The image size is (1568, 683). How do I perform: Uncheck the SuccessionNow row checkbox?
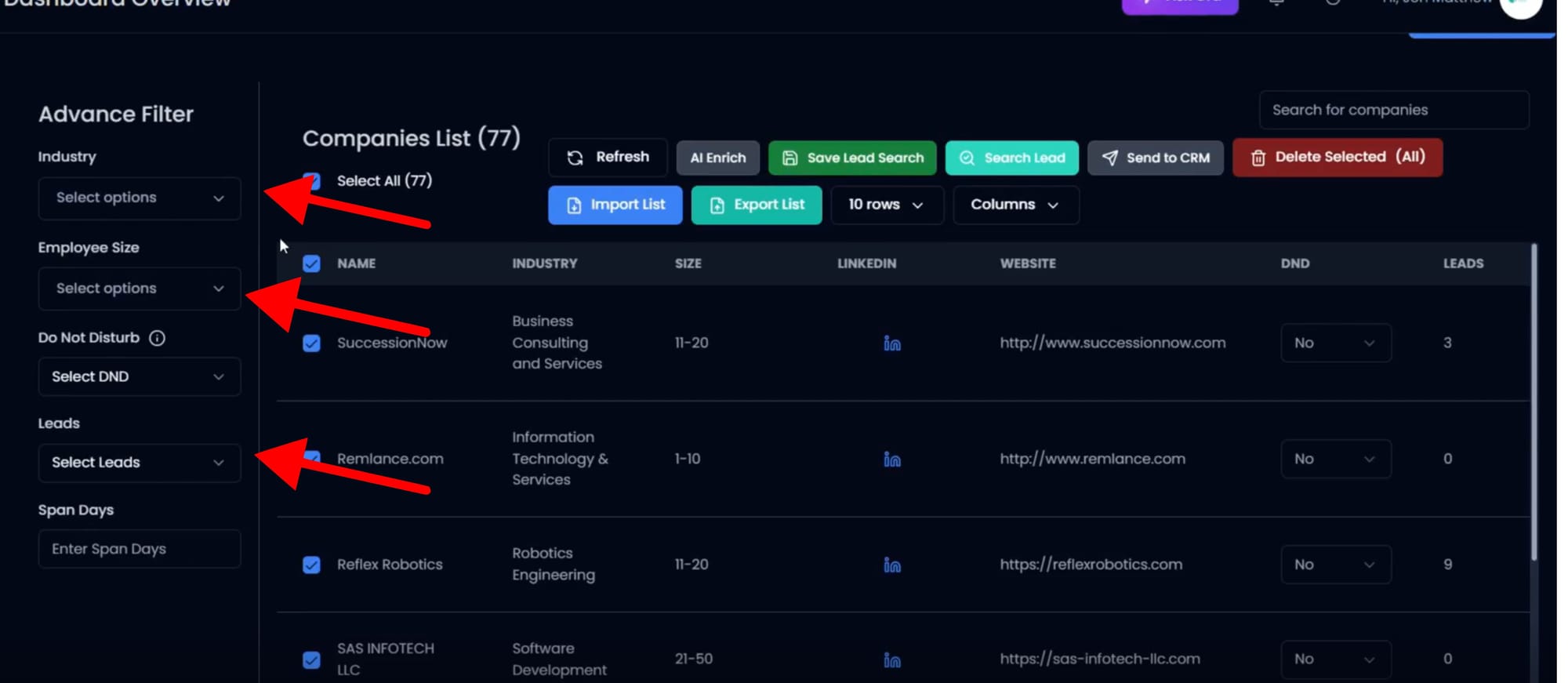coord(311,343)
